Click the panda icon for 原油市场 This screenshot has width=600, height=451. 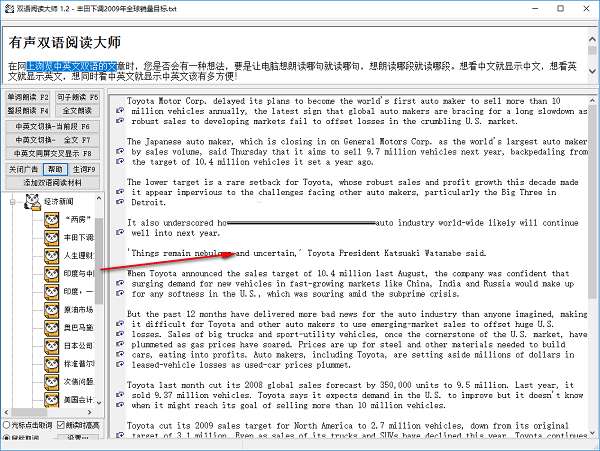51,309
